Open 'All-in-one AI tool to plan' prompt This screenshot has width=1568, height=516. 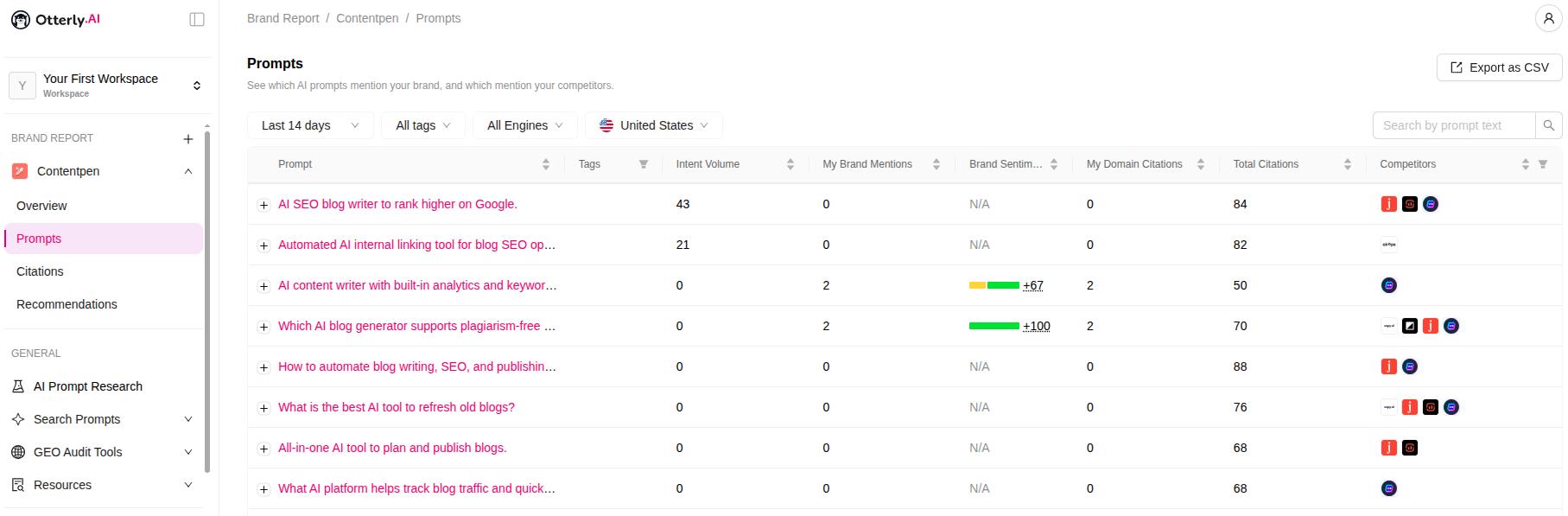(392, 448)
